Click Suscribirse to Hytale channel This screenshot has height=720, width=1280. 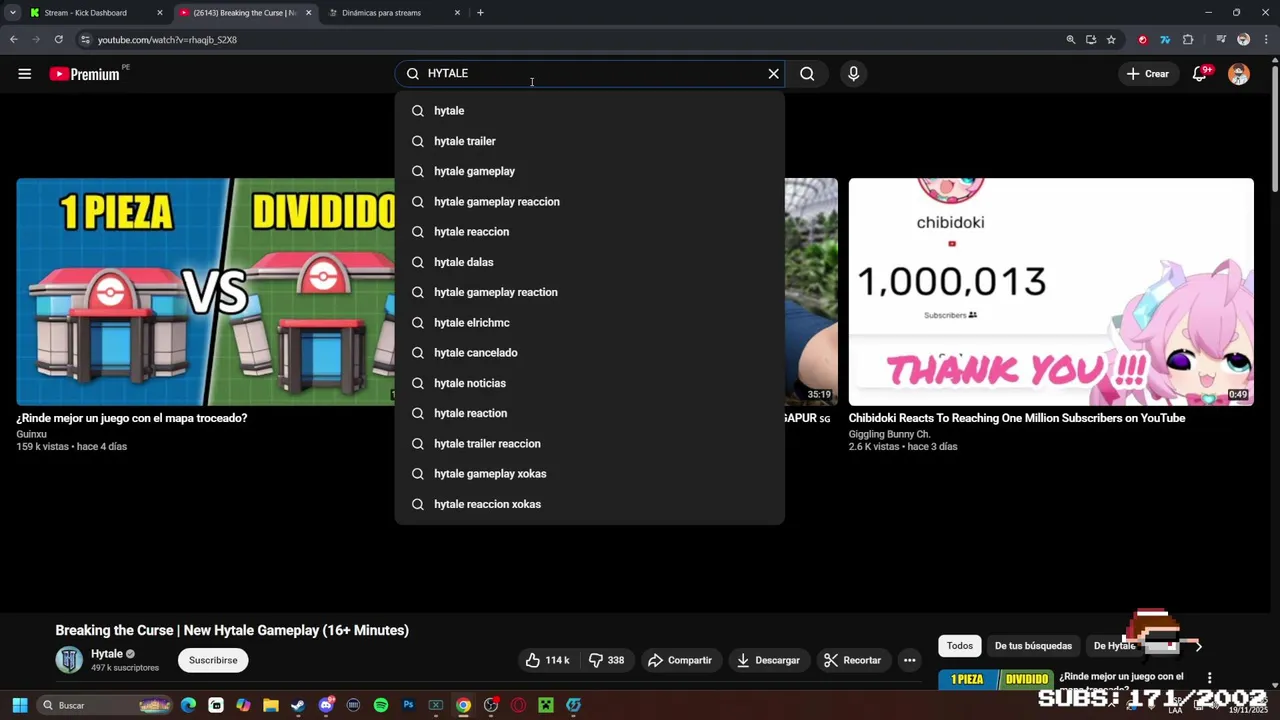213,660
